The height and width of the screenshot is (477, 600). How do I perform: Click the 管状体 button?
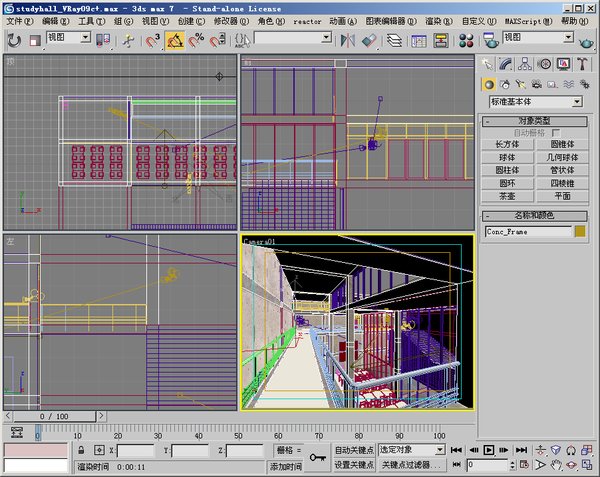[562, 170]
